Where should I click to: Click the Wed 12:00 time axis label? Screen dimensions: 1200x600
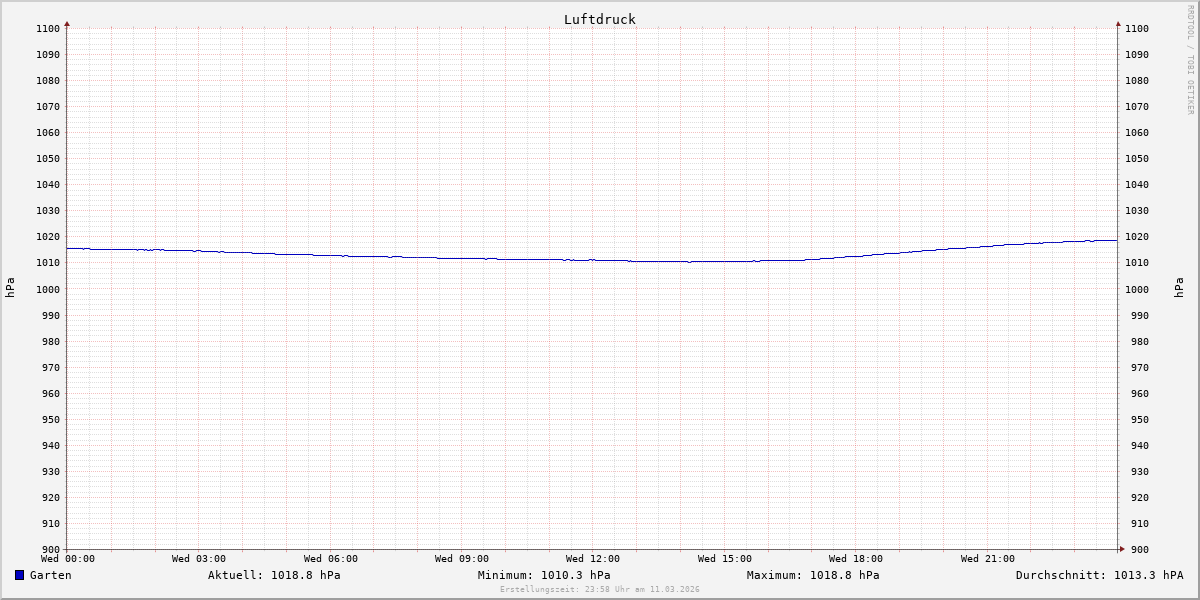pyautogui.click(x=593, y=559)
